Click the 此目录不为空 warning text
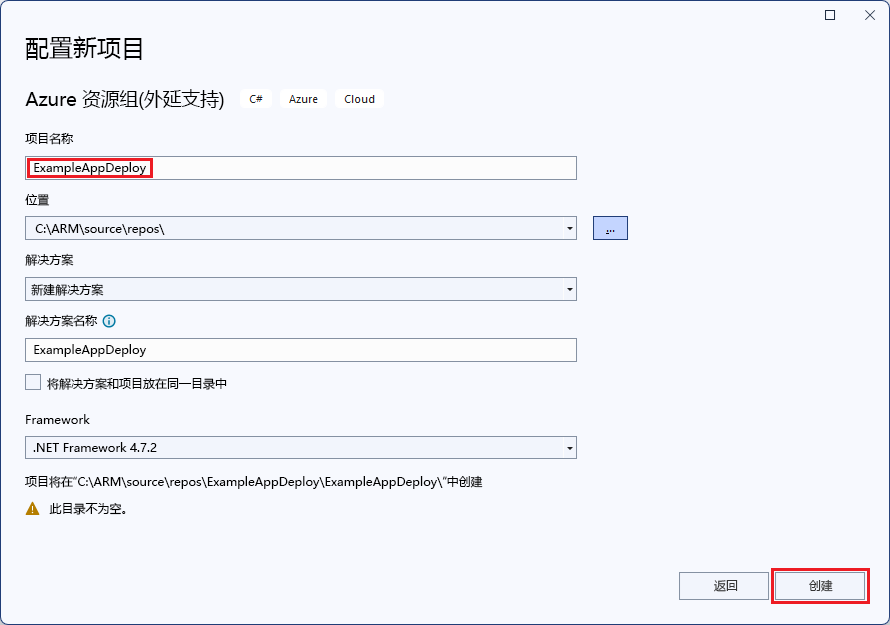 point(88,509)
